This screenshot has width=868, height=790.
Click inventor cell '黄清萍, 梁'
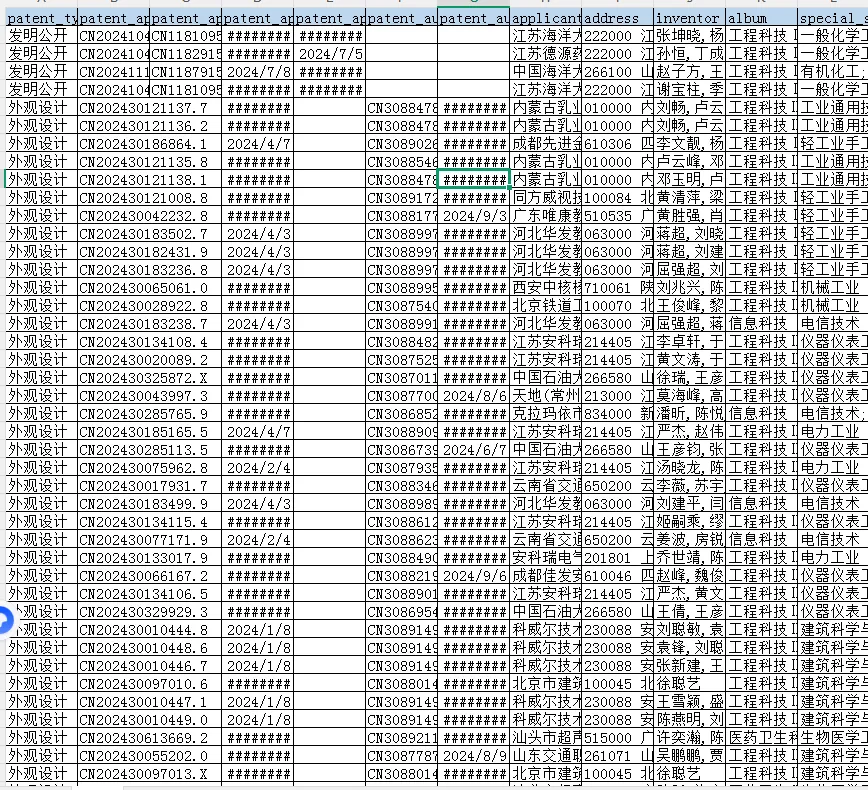coord(689,198)
